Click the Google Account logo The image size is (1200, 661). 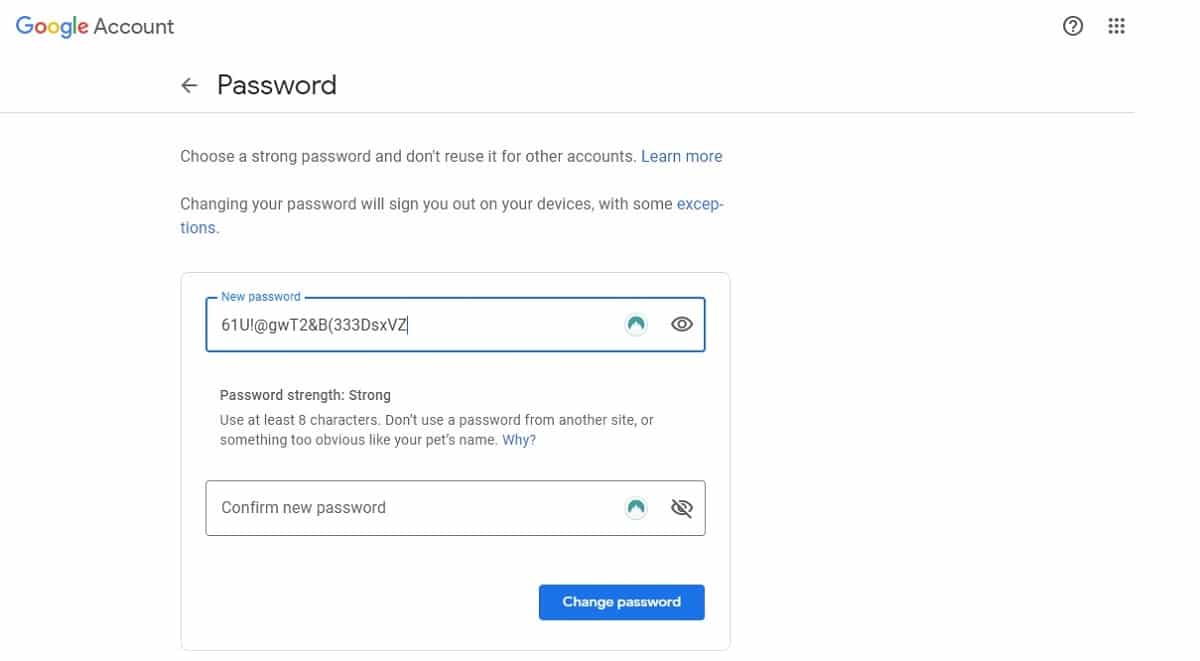[95, 27]
